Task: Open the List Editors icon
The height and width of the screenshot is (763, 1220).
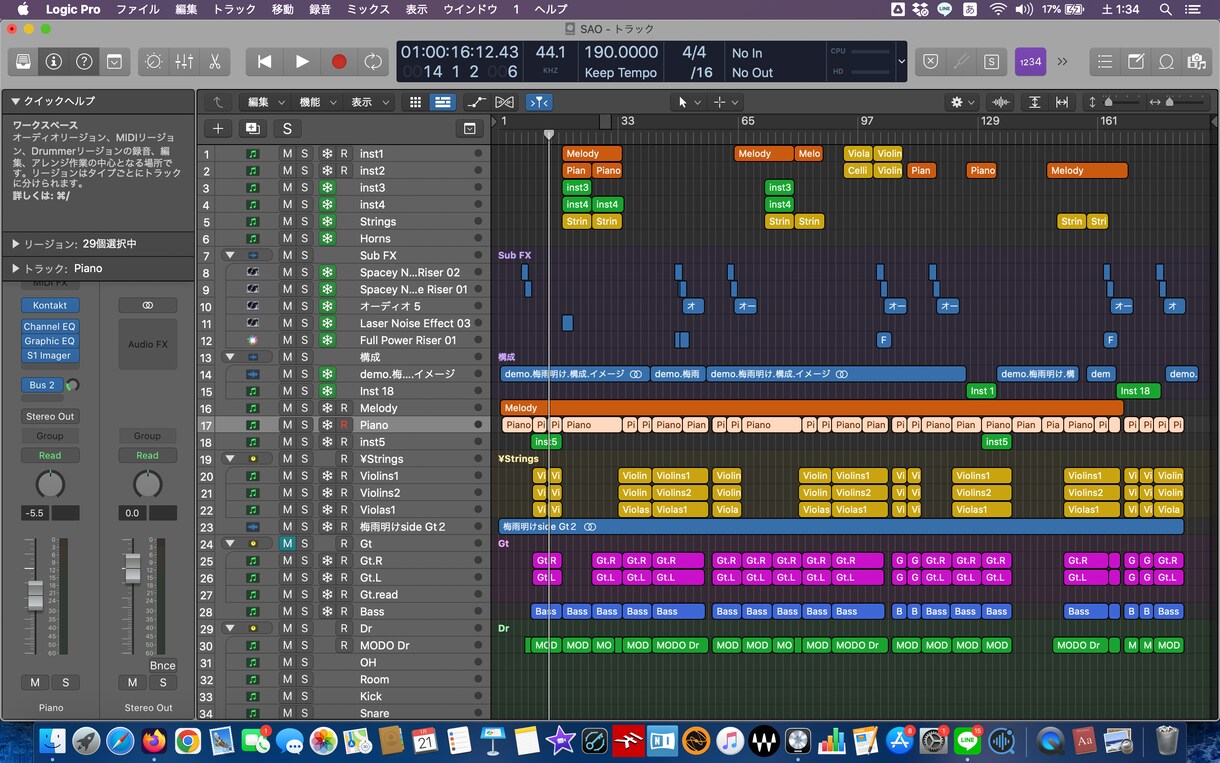Action: pos(1104,62)
